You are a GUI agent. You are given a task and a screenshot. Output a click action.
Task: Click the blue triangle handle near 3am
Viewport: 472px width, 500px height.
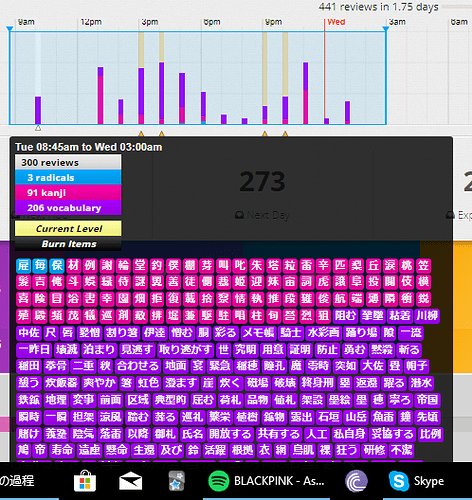click(x=386, y=29)
